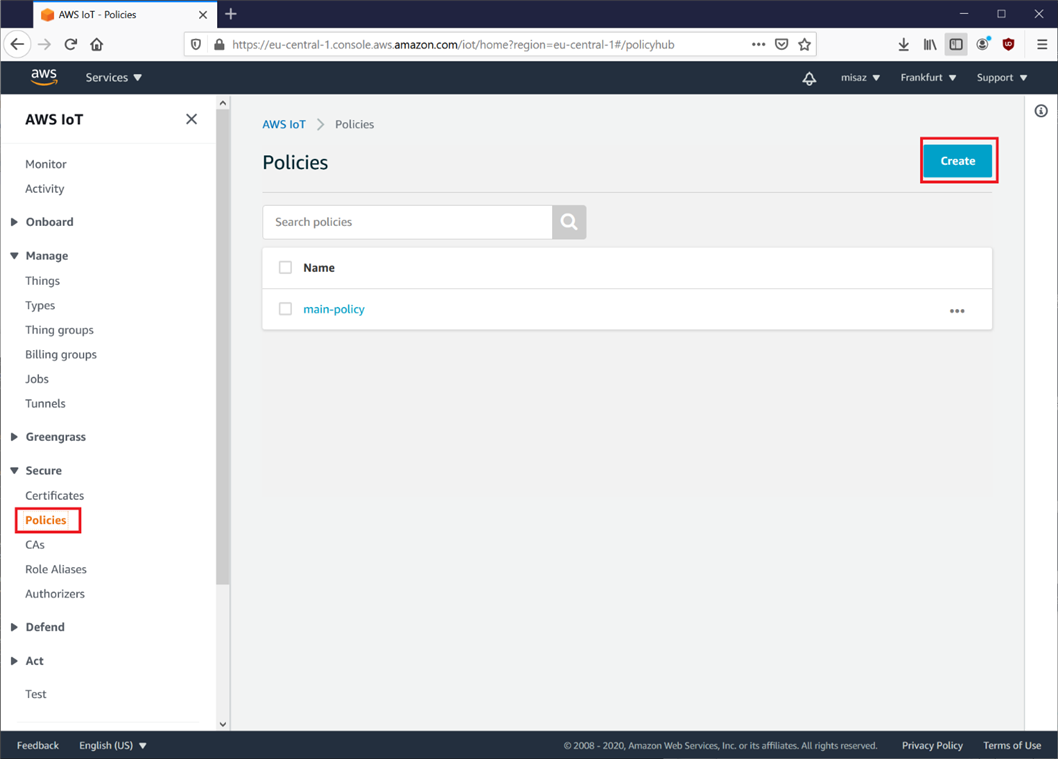Image resolution: width=1058 pixels, height=759 pixels.
Task: Bookmark this page with the star icon
Action: click(x=804, y=45)
